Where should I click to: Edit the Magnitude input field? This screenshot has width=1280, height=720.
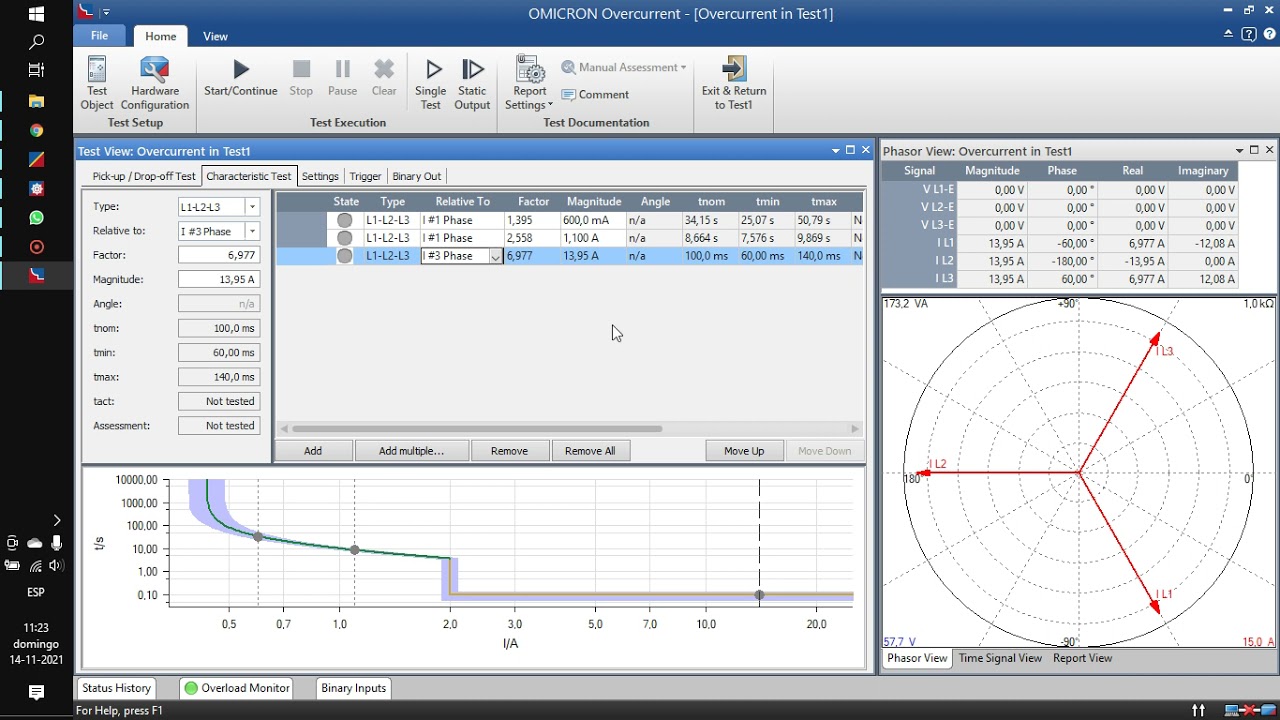tap(219, 279)
